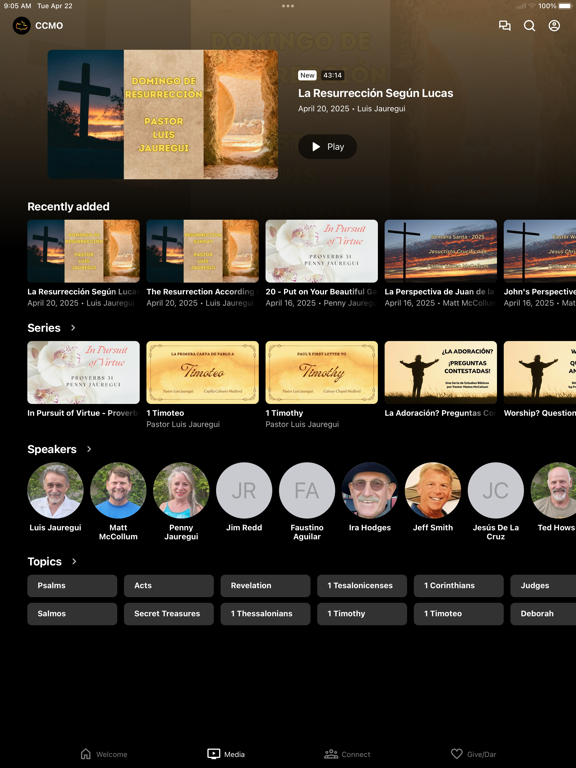The image size is (576, 768).
Task: Select speaker Matt McCollum avatar
Action: click(118, 490)
